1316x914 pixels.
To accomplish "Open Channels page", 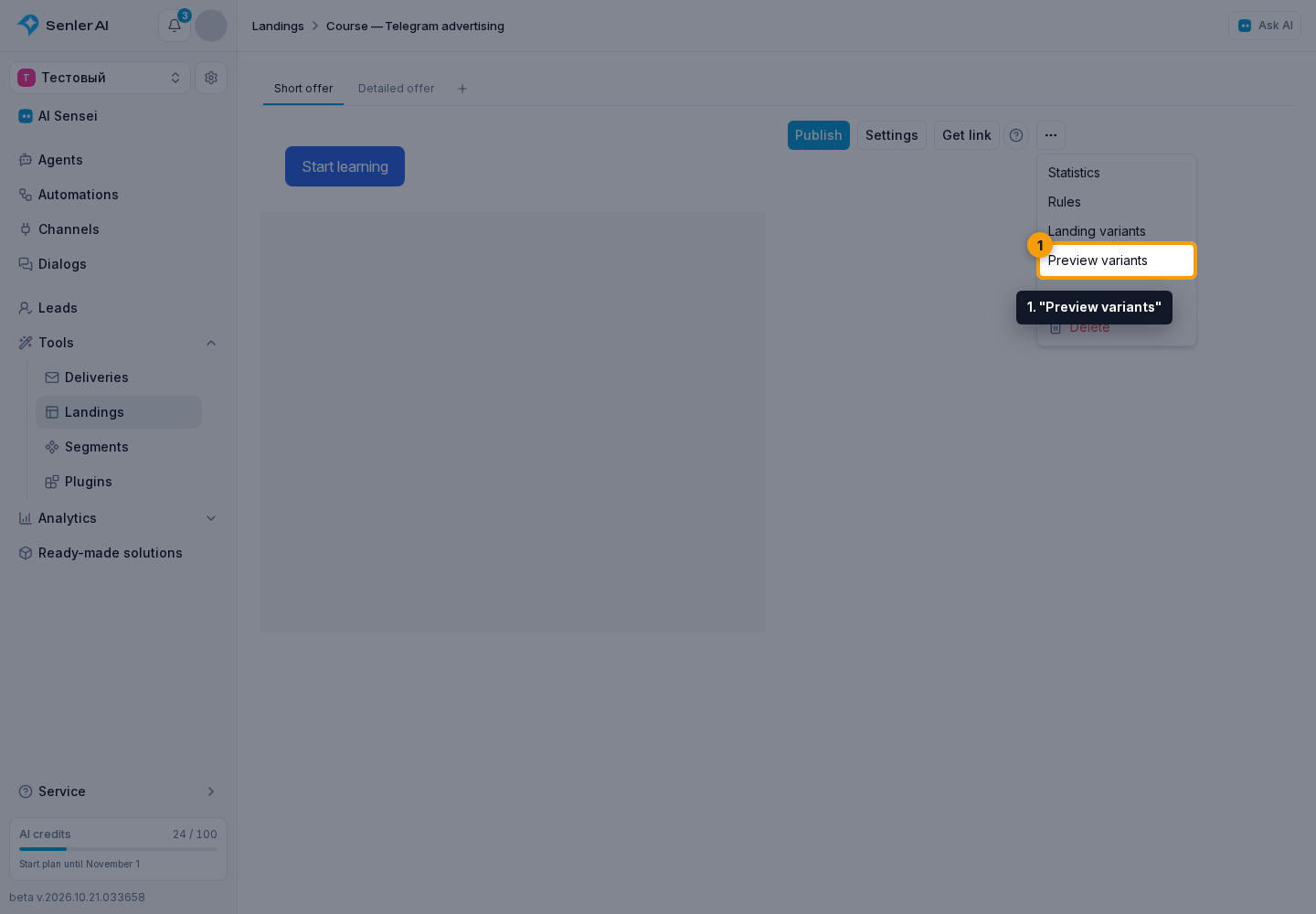I will point(118,229).
